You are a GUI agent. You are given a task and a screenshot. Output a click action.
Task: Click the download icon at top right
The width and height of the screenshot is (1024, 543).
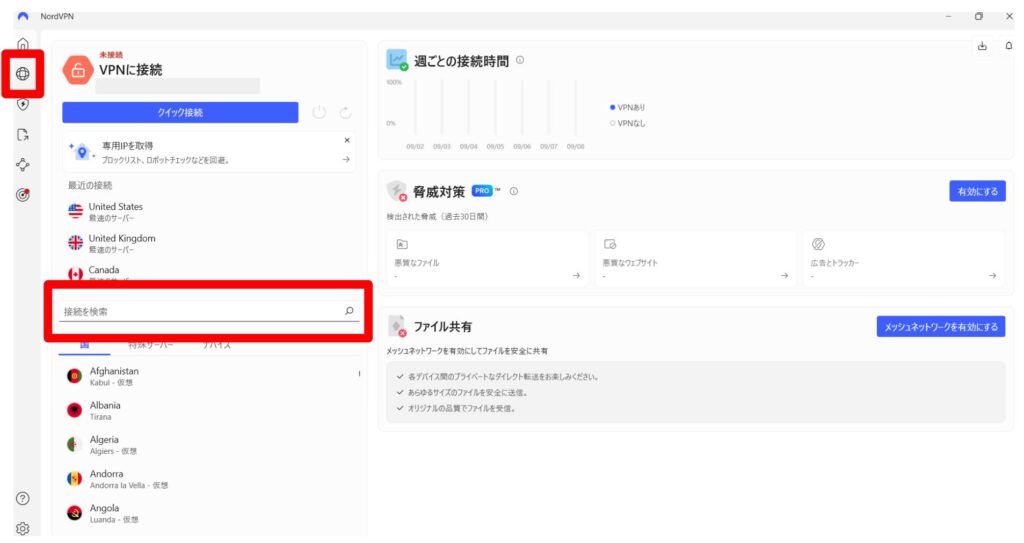(982, 46)
